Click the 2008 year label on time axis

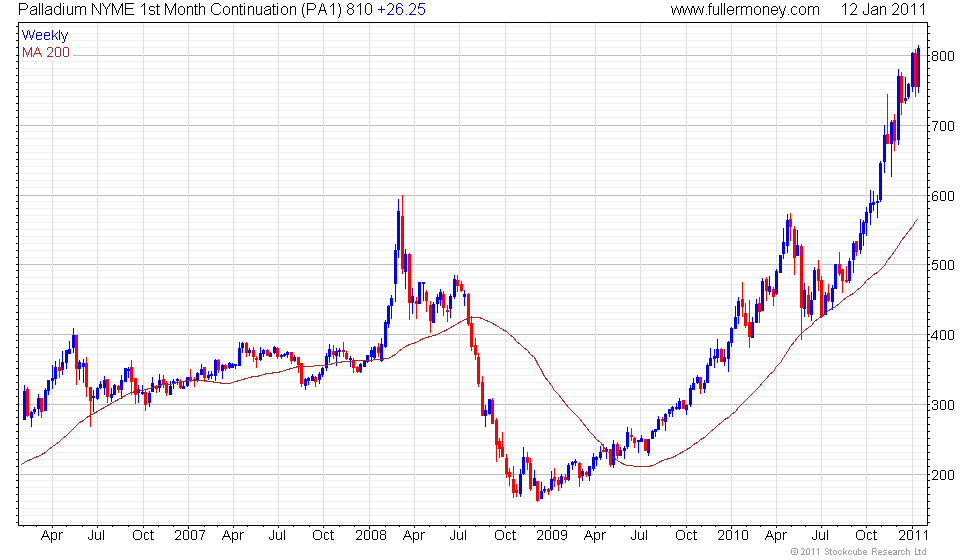coord(371,536)
